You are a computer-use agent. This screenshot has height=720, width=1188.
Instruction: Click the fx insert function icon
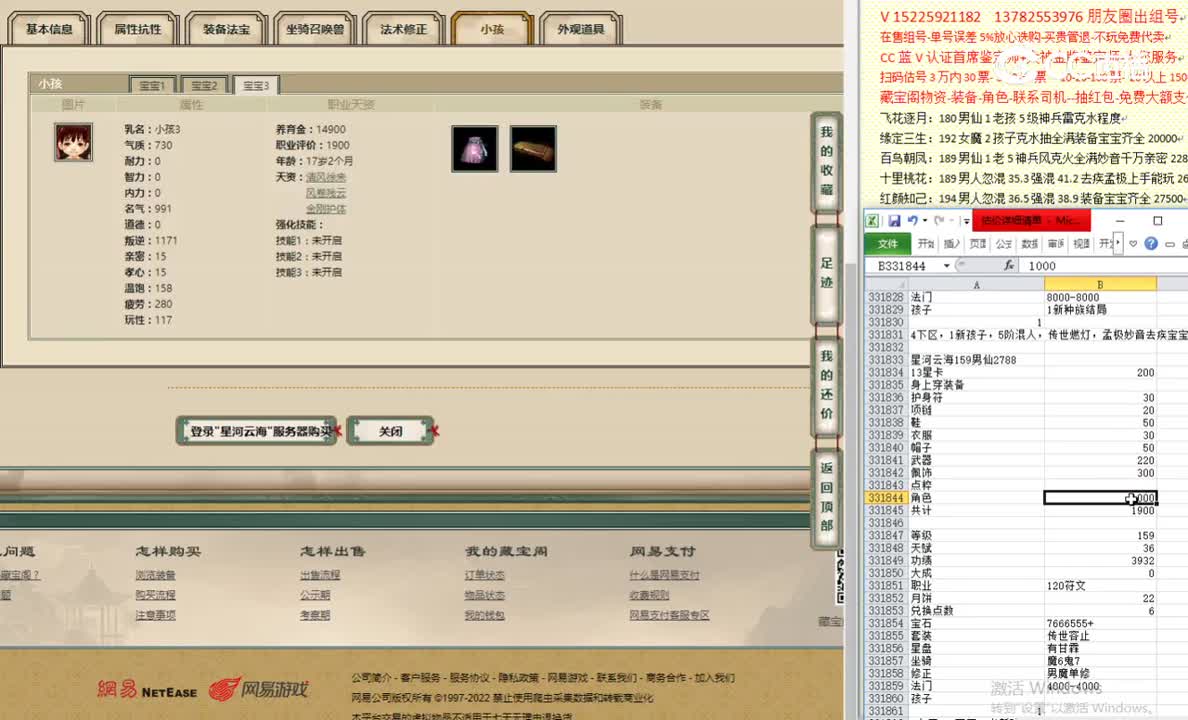(x=1011, y=264)
